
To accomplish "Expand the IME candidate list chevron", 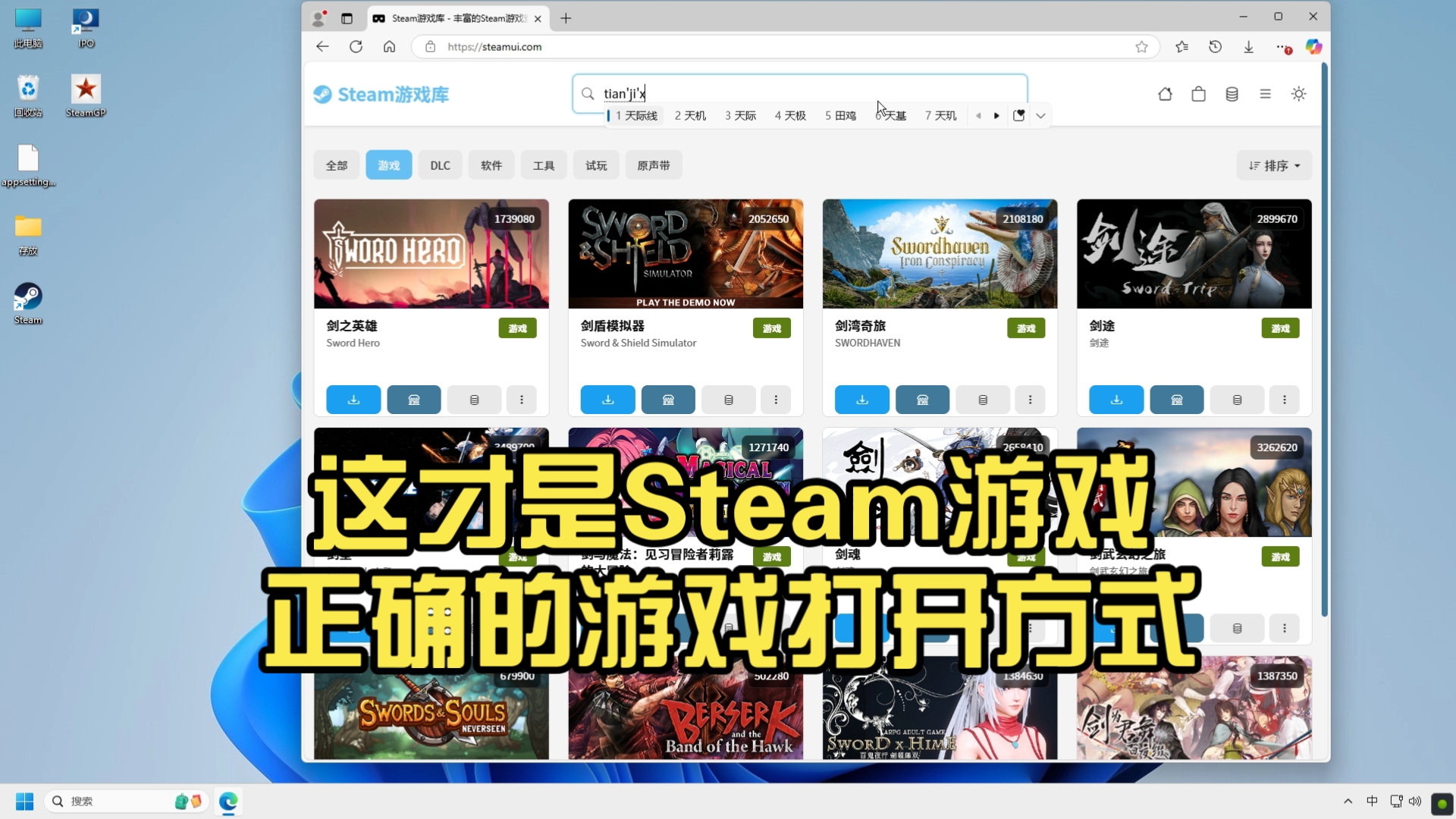I will click(1040, 115).
